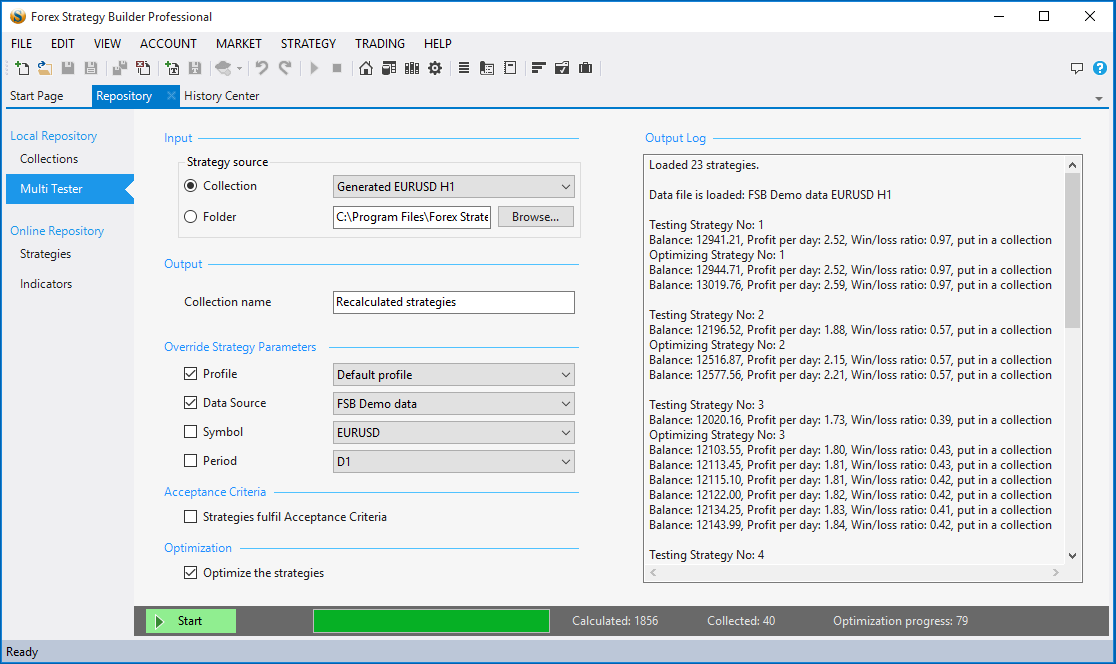
Task: Click the green Start button
Action: pos(191,621)
